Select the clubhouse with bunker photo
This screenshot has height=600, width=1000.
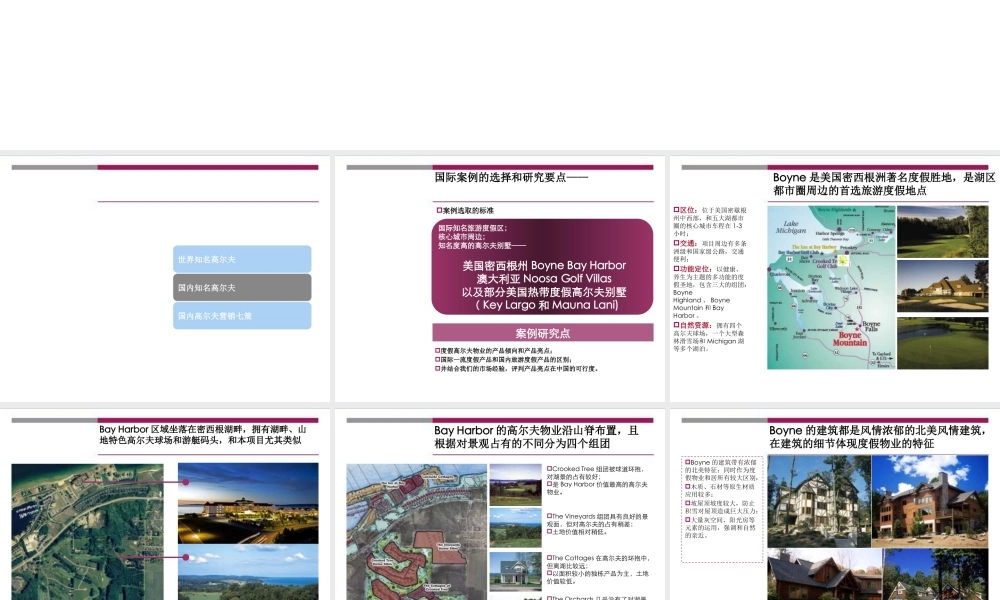tap(943, 286)
